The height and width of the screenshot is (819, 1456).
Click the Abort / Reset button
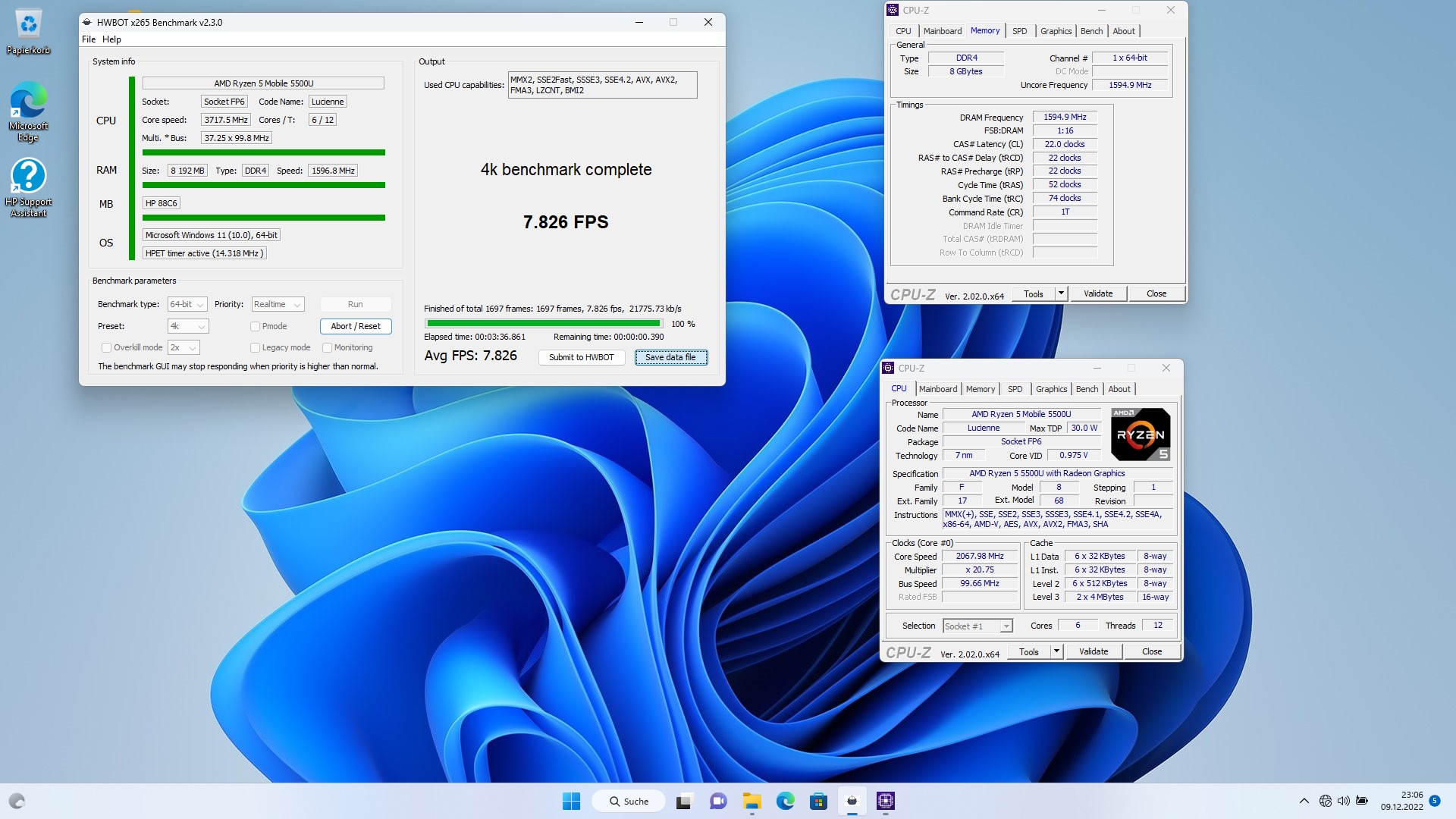356,326
